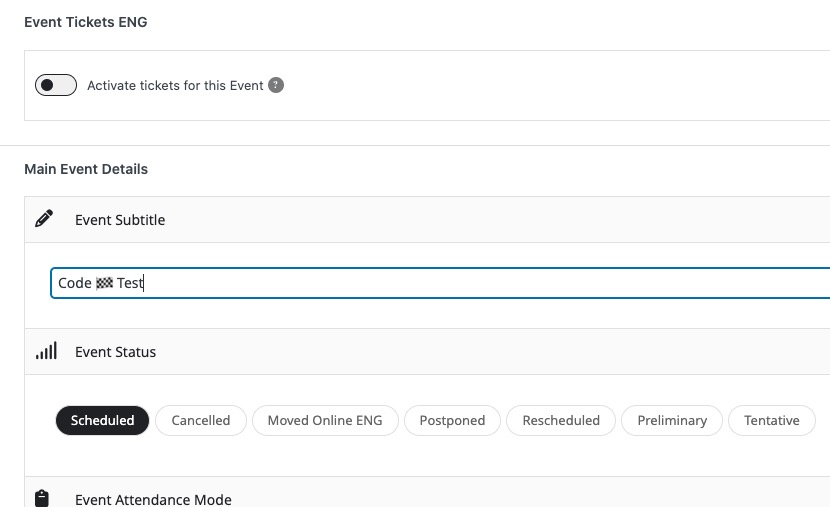Viewport: 830px width, 507px height.
Task: Mark the event as Postponed
Action: coord(452,421)
